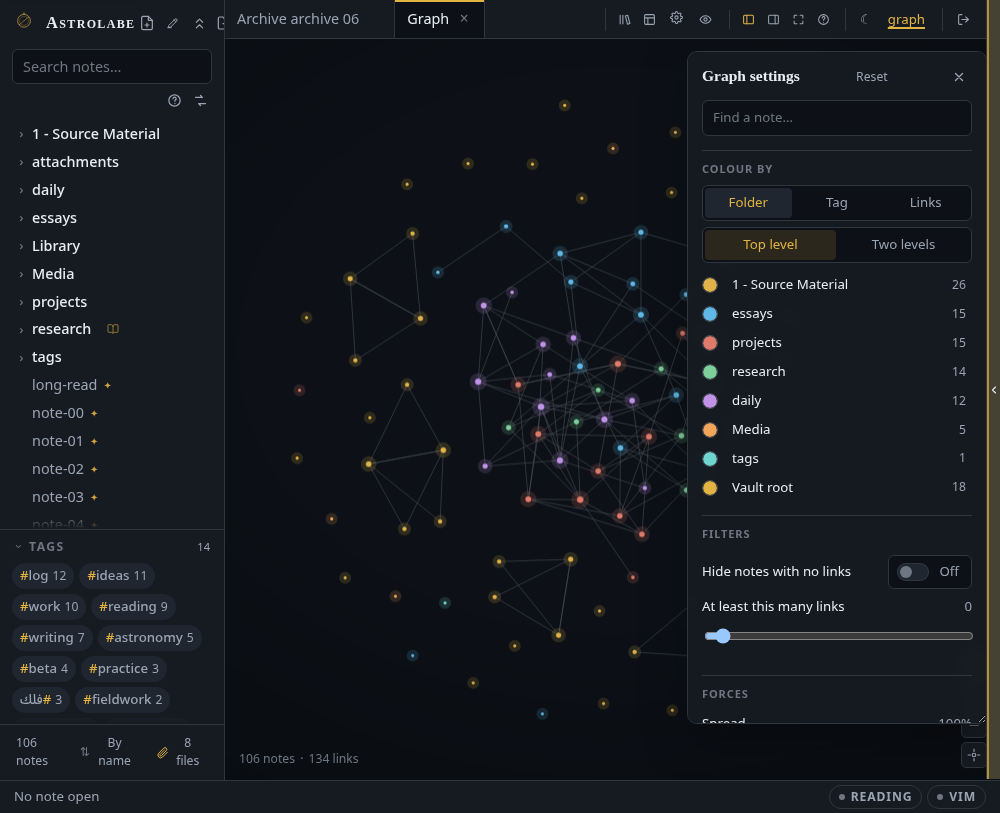The width and height of the screenshot is (1000, 813).
Task: Toggle the left sidebar panel icon
Action: (x=748, y=20)
